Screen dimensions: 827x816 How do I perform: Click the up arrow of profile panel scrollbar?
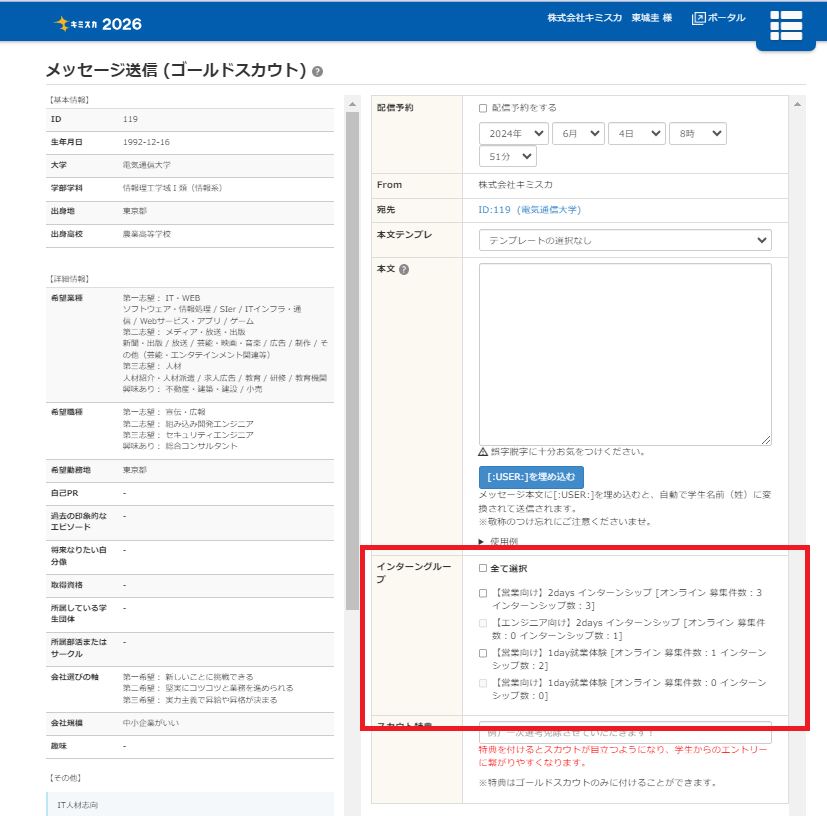click(352, 104)
